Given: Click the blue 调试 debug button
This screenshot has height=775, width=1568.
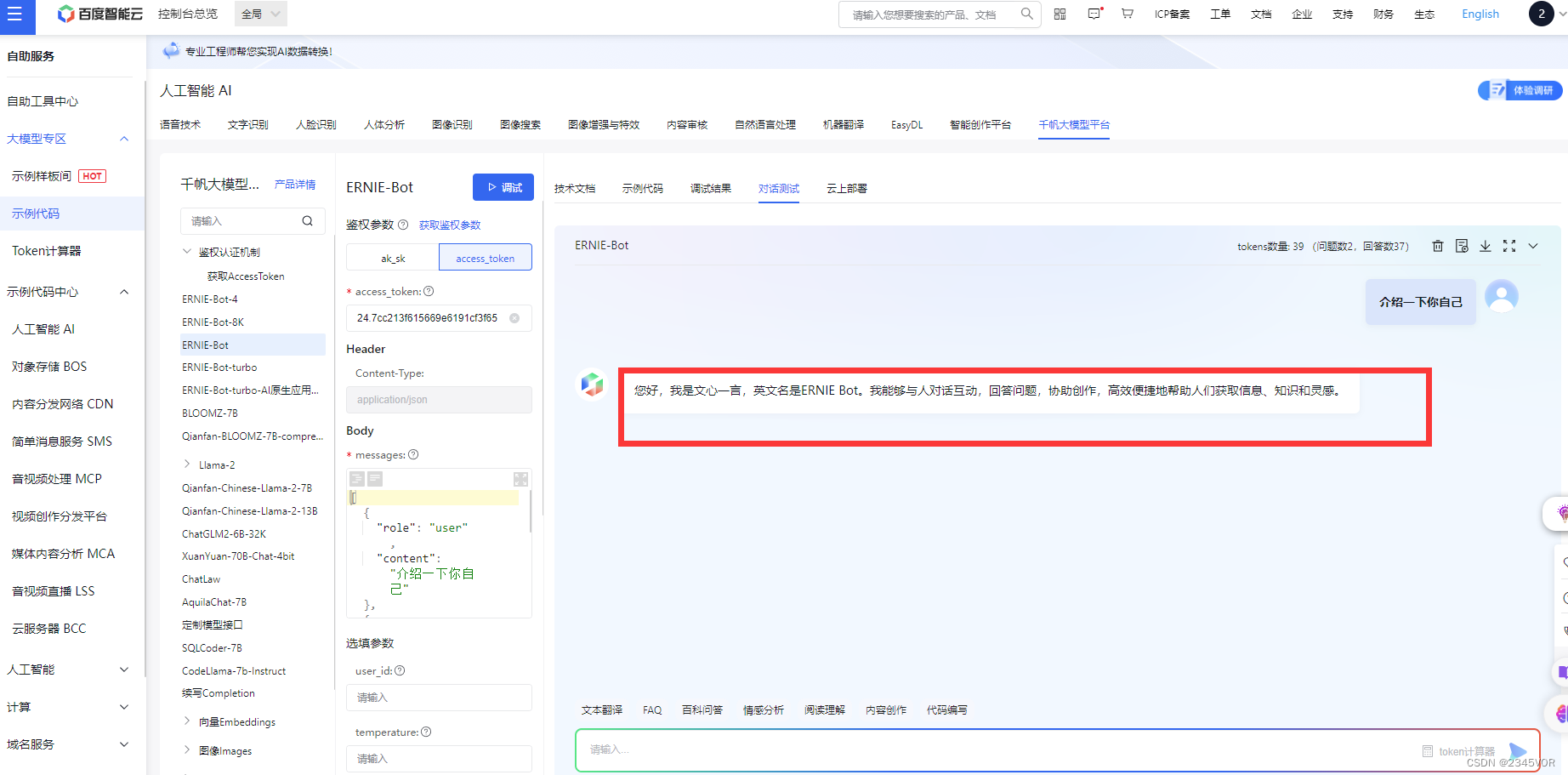Looking at the screenshot, I should pos(503,187).
